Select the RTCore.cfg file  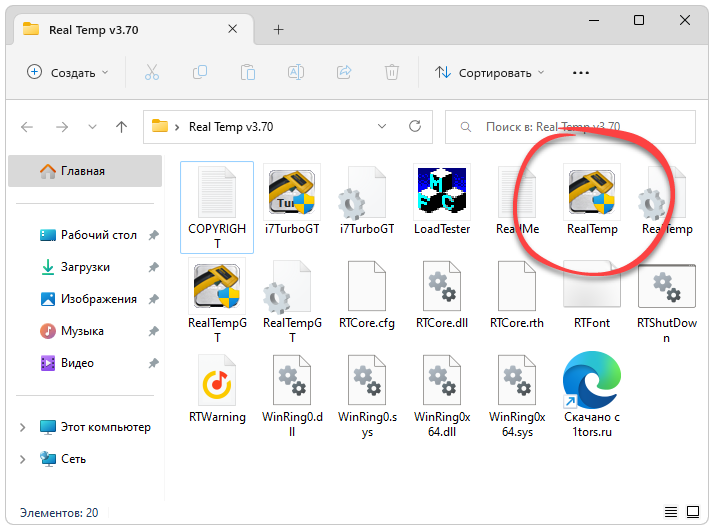pos(367,295)
